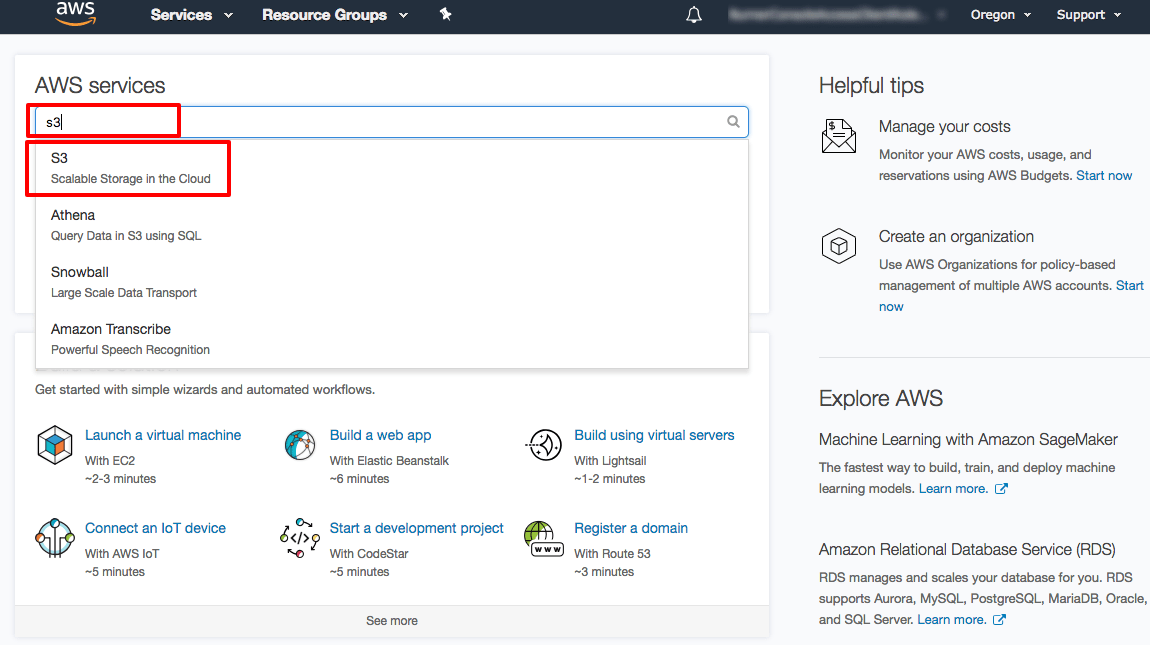The image size is (1150, 645).
Task: Click Learn more link under SageMaker
Action: pos(953,489)
